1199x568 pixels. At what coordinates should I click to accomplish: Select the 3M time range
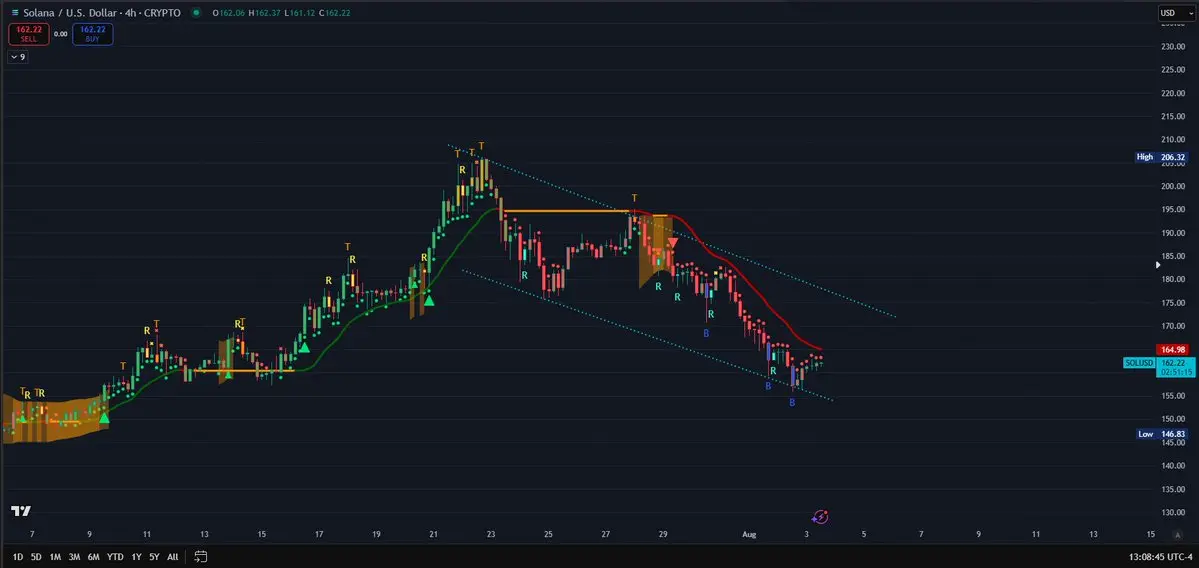(x=74, y=557)
